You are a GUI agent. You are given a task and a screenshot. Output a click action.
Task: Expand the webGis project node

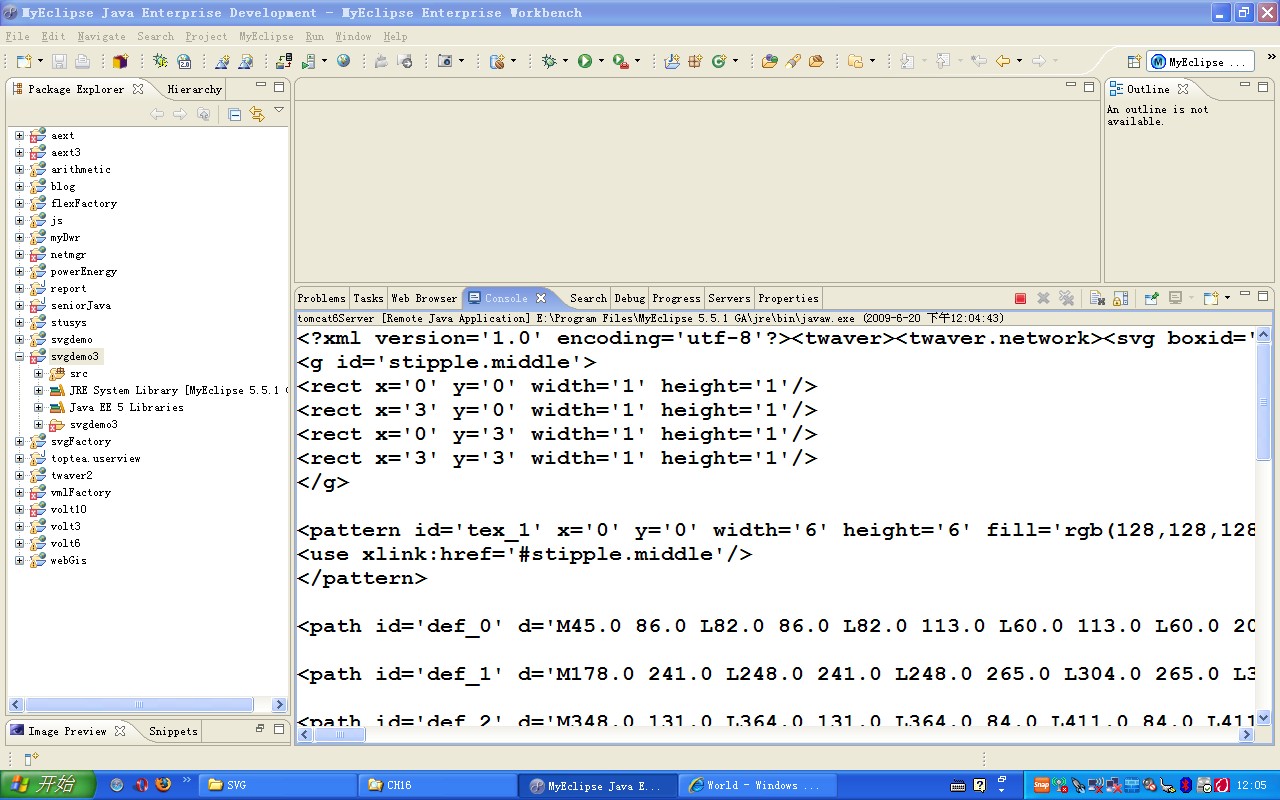[x=19, y=560]
